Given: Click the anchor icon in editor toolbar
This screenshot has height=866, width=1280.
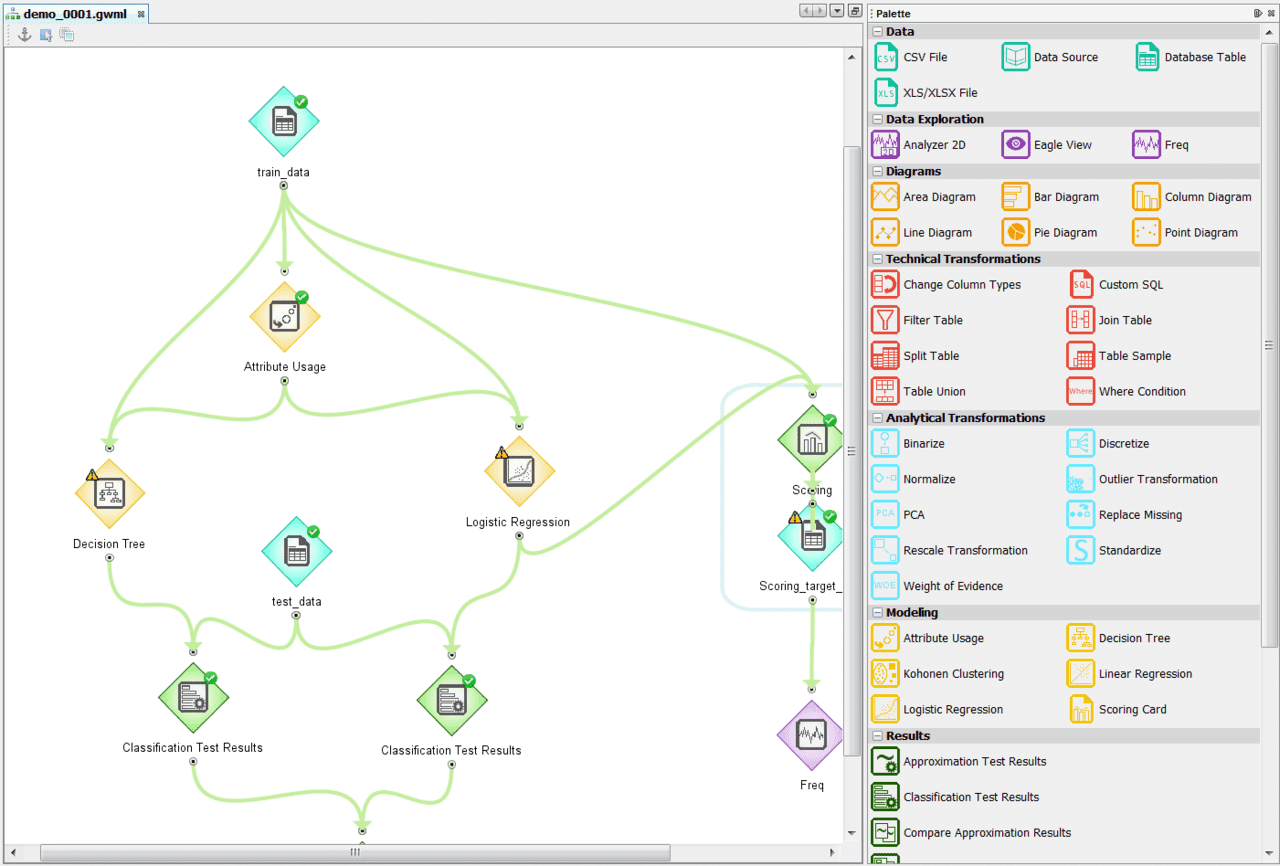Looking at the screenshot, I should (25, 35).
